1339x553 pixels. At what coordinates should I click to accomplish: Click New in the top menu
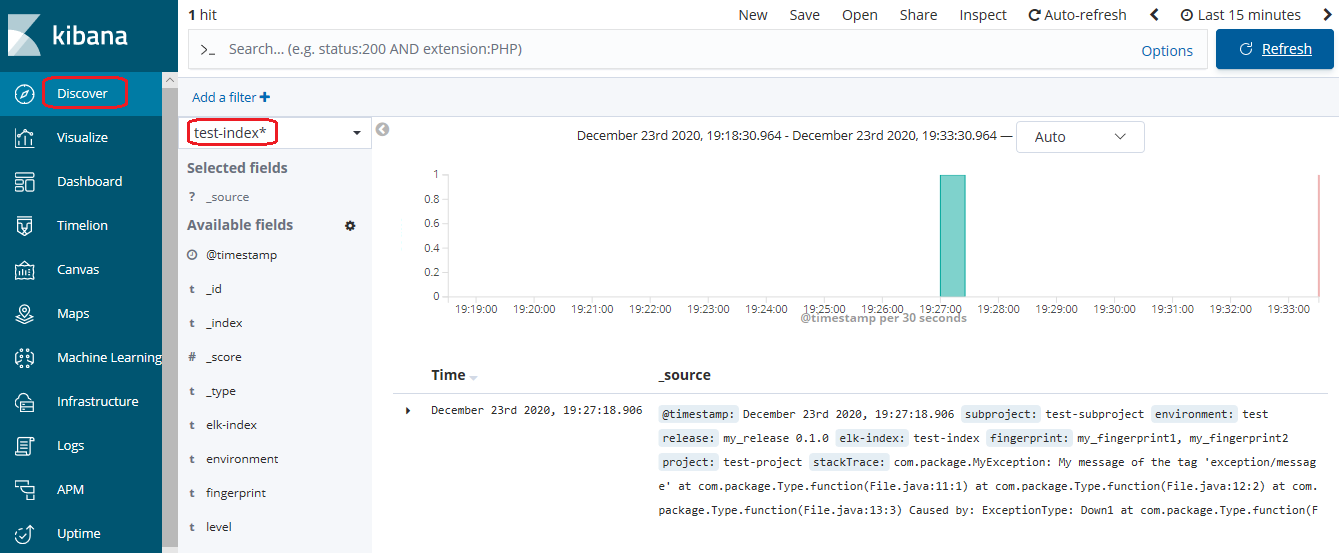(753, 15)
